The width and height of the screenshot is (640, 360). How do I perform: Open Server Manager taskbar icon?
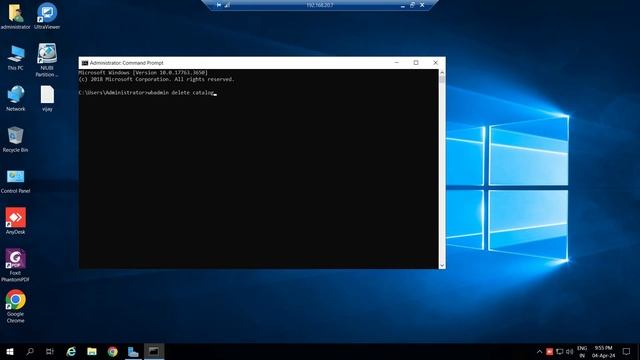(133, 351)
